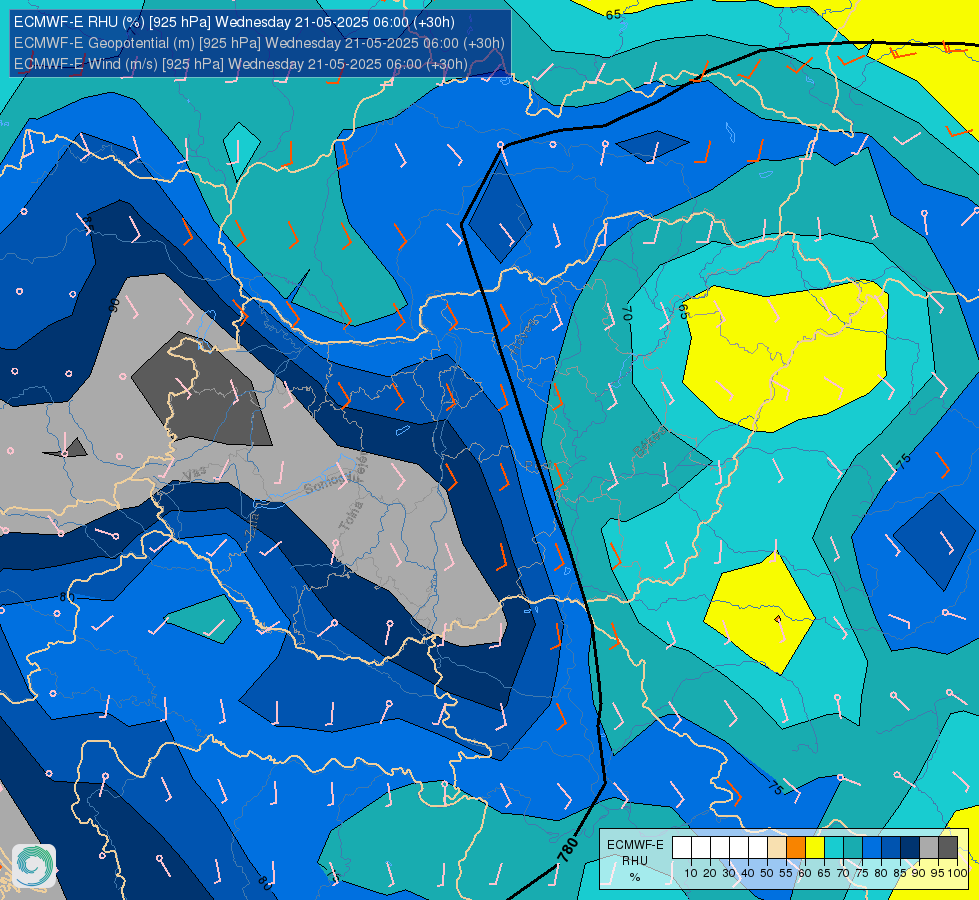Image resolution: width=979 pixels, height=900 pixels.
Task: Pick the cyan 65–70 legend swatch
Action: click(834, 848)
